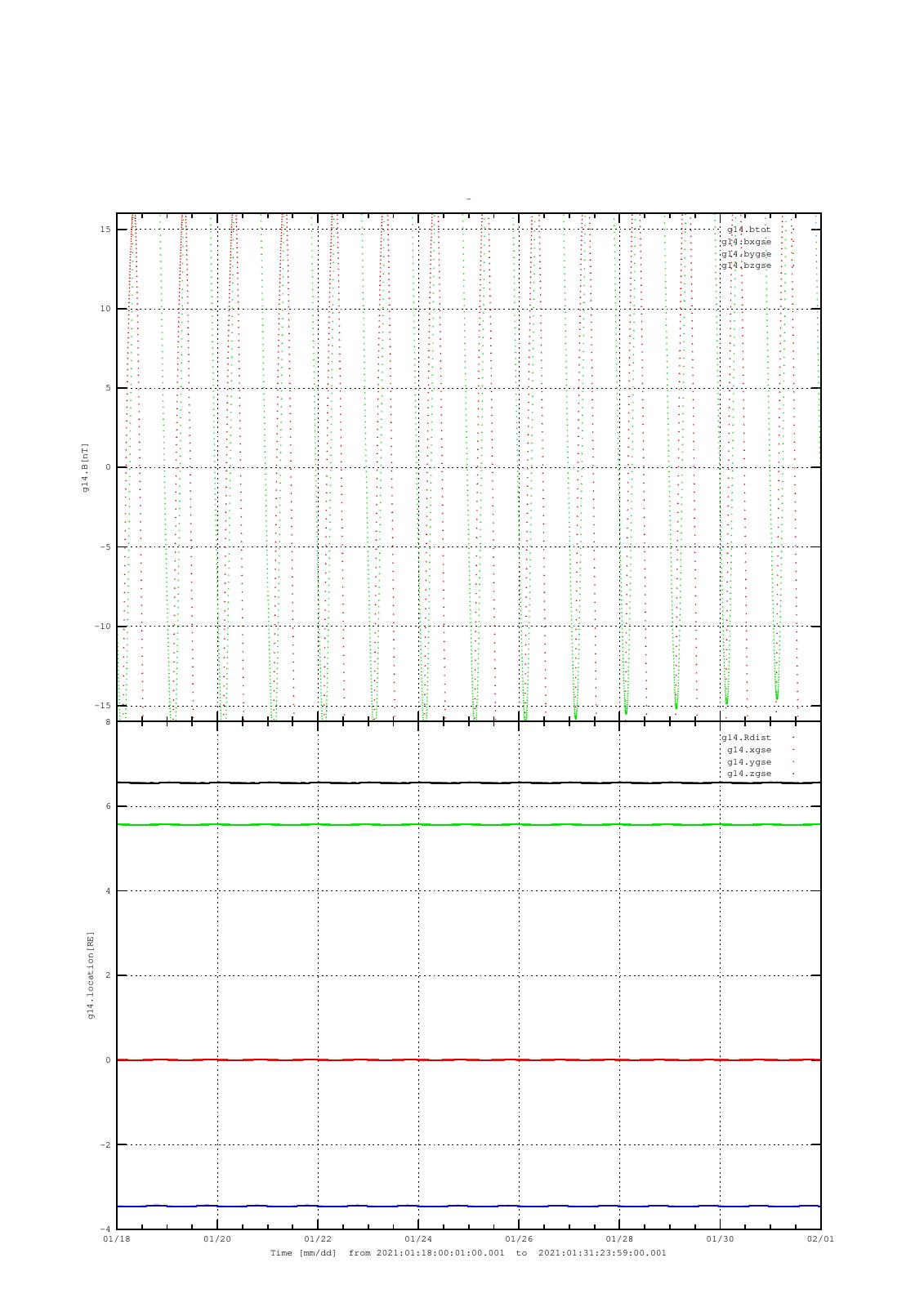The image size is (924, 1307).
Task: Click the g14.zgse legend label
Action: coord(749,774)
